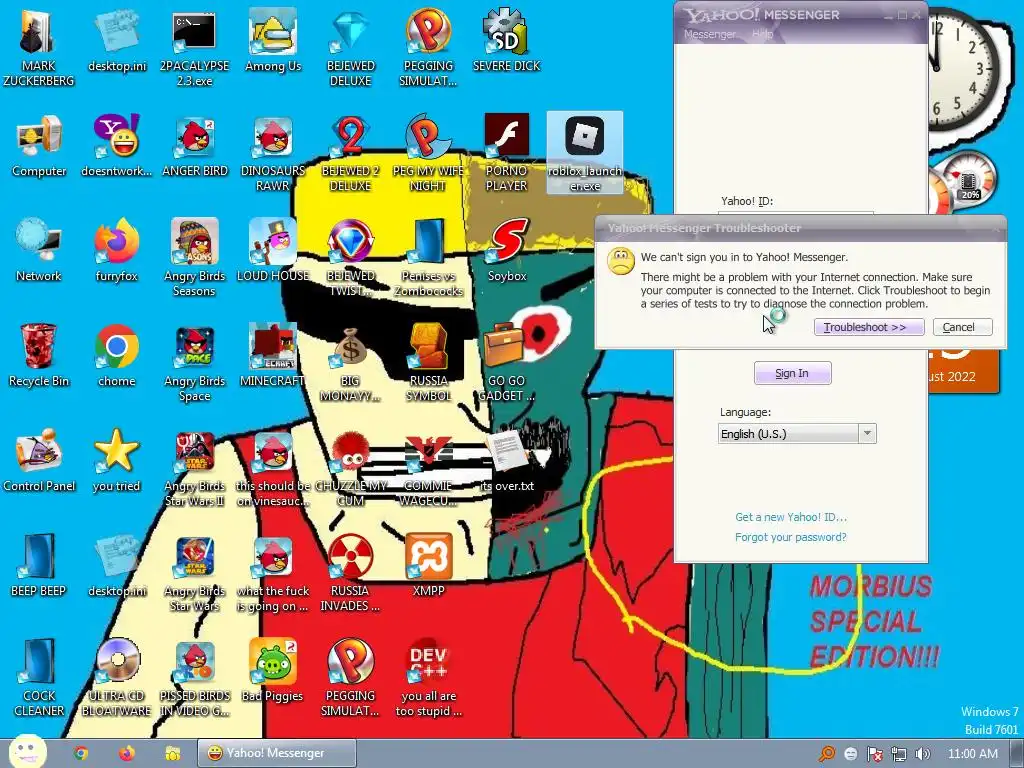This screenshot has width=1024, height=768.
Task: Select the Soybox desktop icon
Action: tap(507, 251)
